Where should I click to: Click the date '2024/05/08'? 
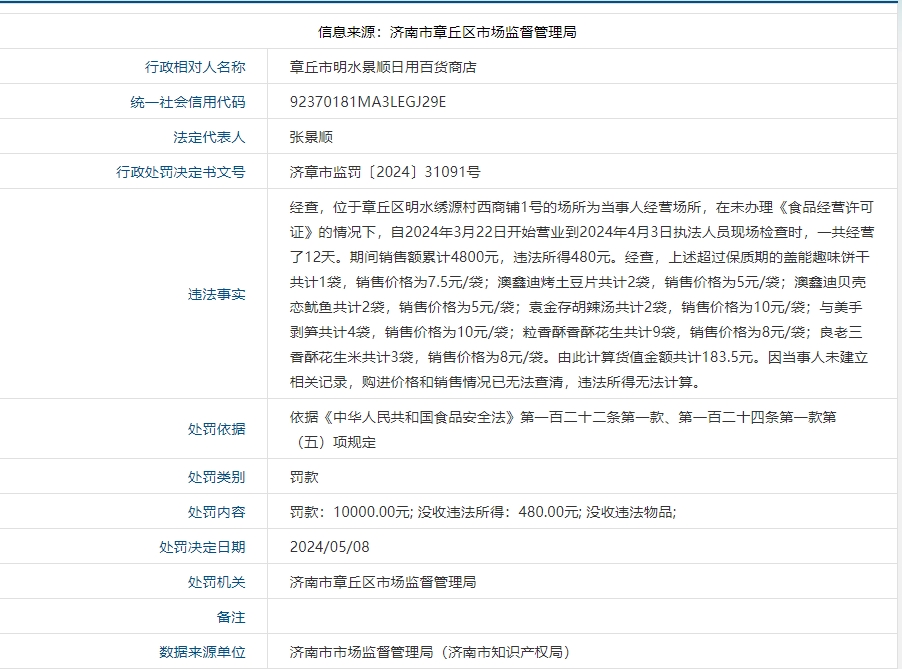[330, 547]
